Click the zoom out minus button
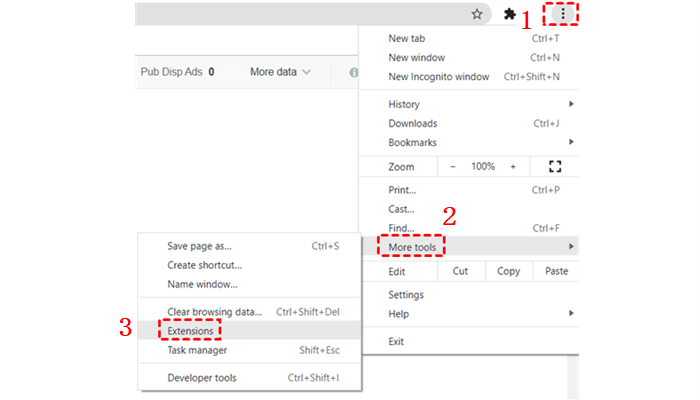The width and height of the screenshot is (700, 400). [453, 166]
